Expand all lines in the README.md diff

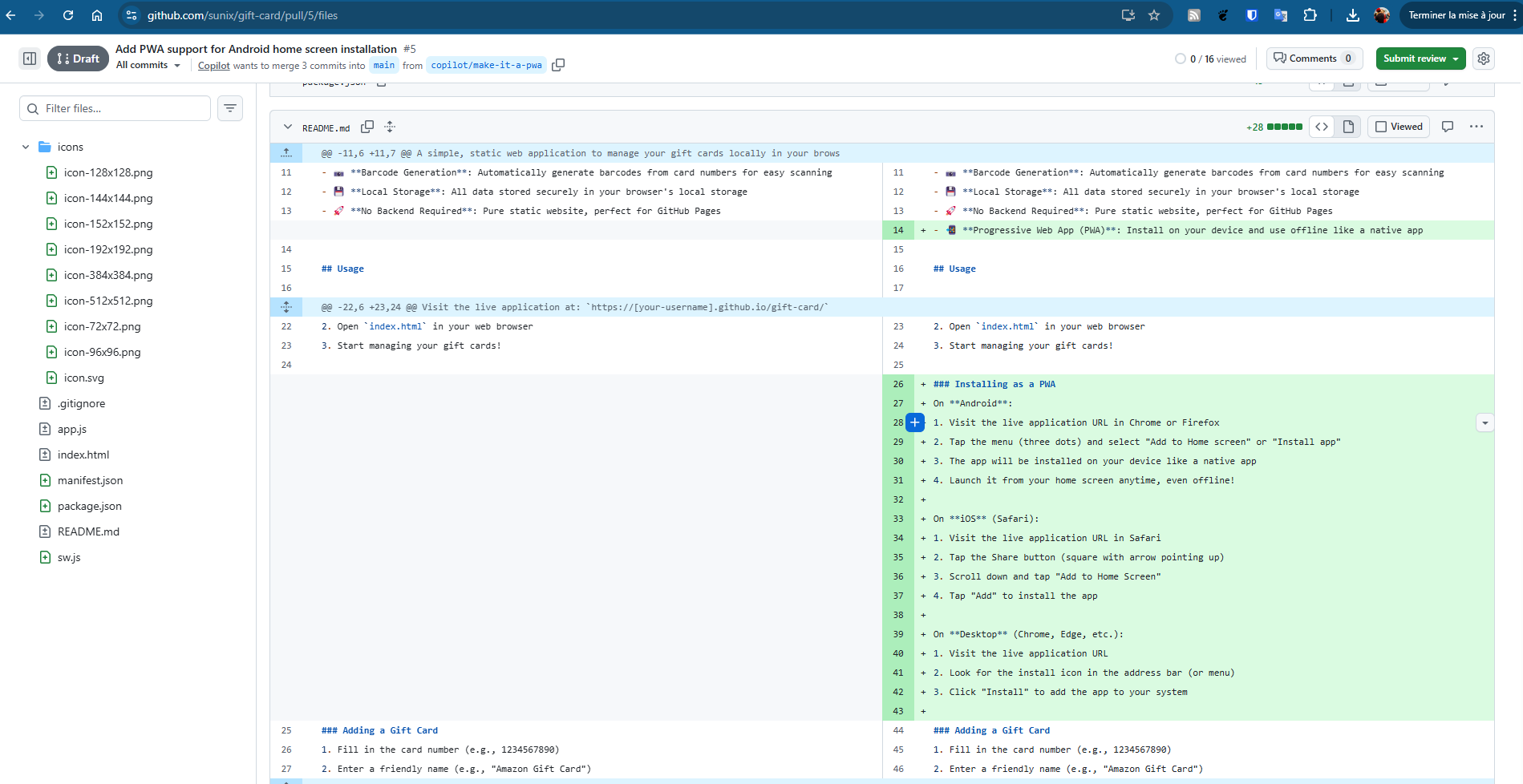coord(389,127)
